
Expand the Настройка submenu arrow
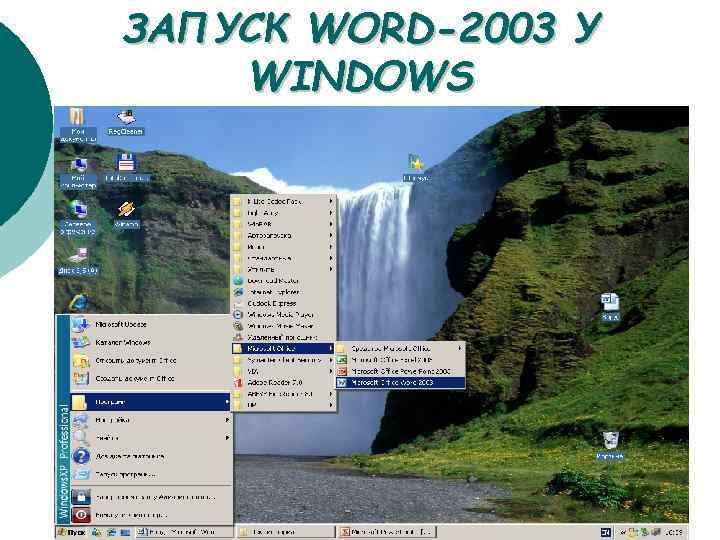pyautogui.click(x=227, y=420)
